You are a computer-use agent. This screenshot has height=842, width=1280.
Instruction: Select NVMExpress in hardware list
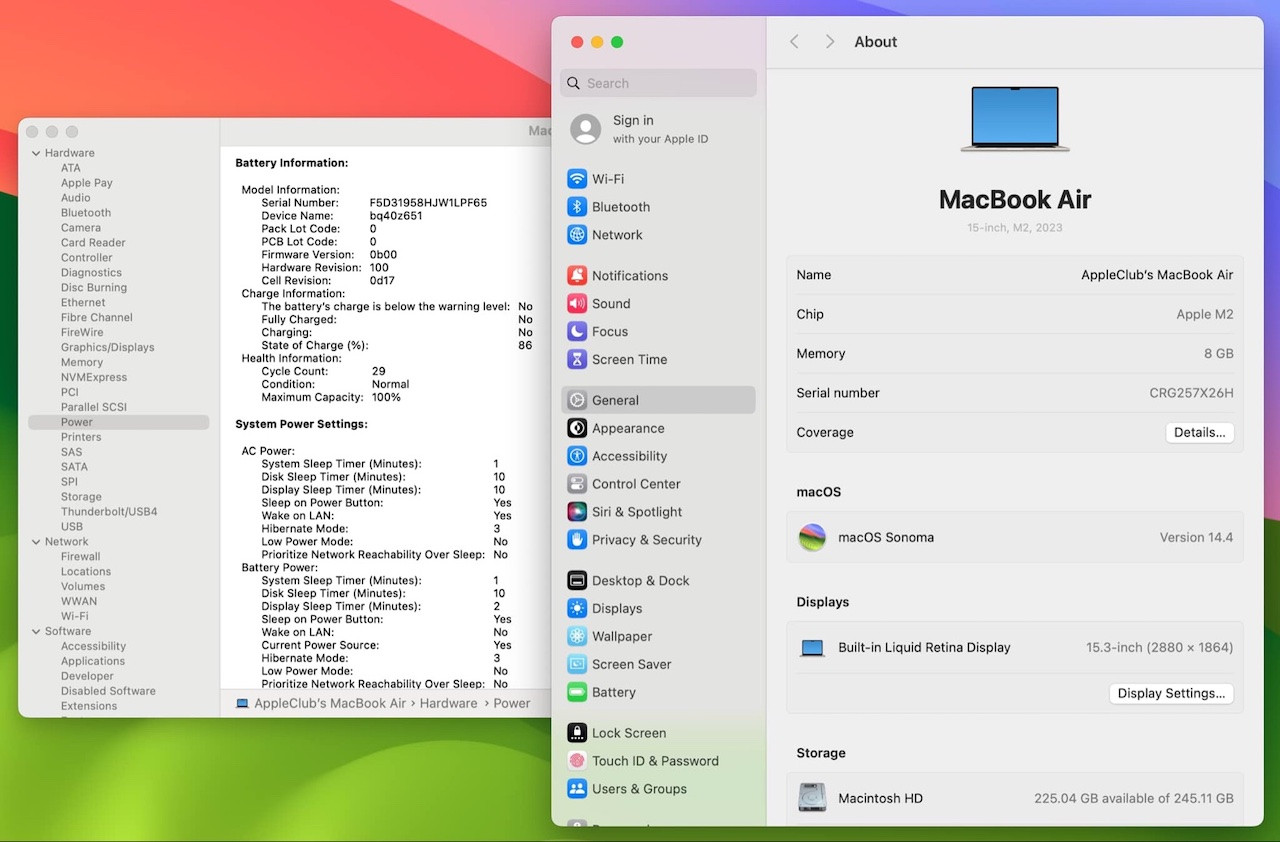point(94,378)
